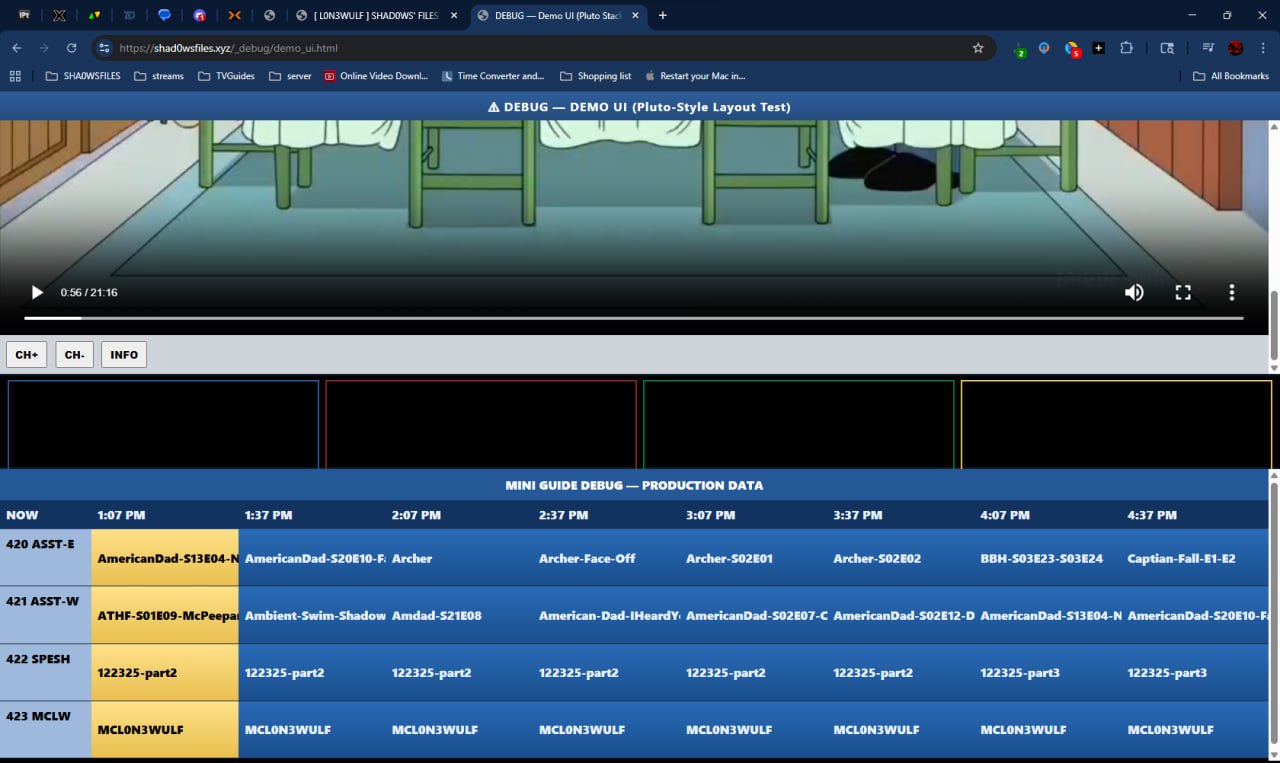This screenshot has height=763, width=1280.
Task: Open the TVGuides bookmark folder
Action: click(226, 76)
